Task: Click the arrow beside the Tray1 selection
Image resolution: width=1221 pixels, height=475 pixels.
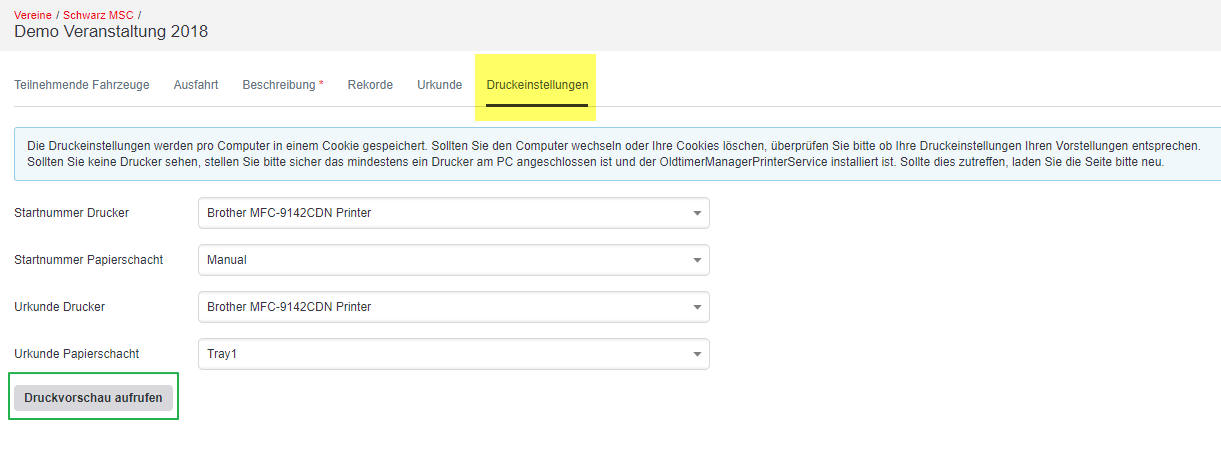Action: point(697,354)
